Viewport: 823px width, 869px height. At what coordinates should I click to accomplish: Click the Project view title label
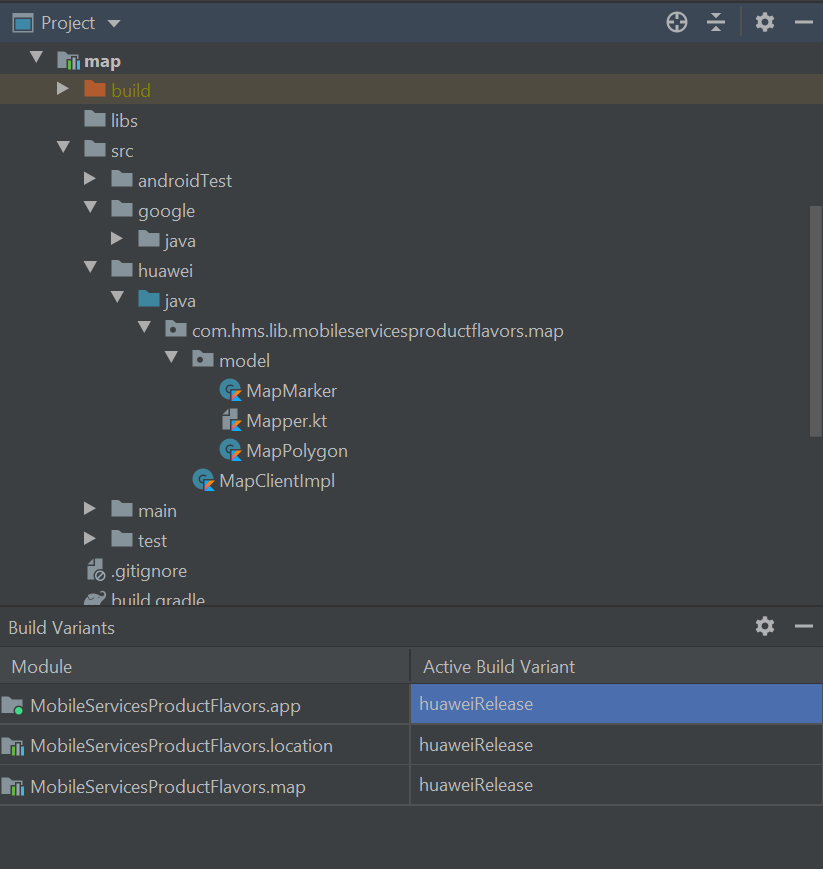tap(68, 23)
